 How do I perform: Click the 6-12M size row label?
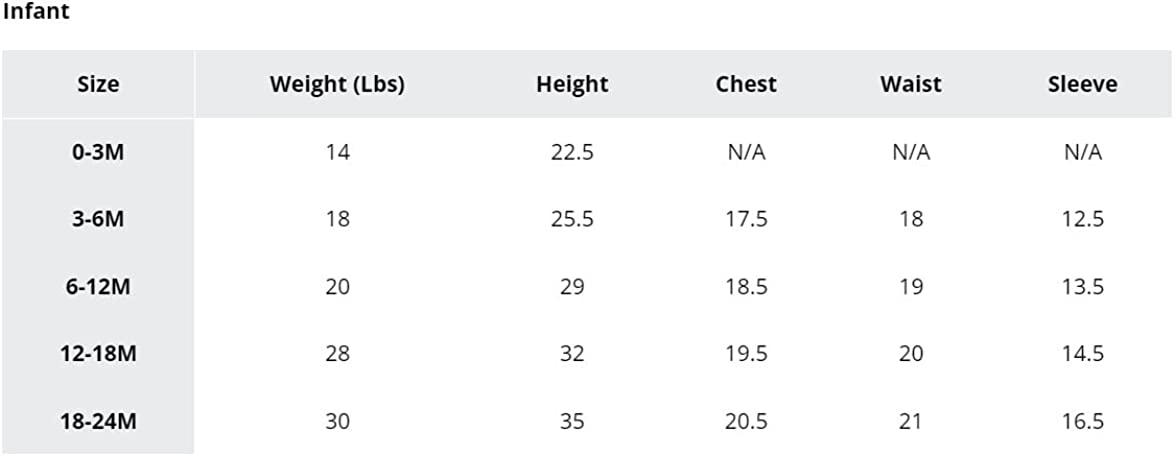(x=98, y=288)
